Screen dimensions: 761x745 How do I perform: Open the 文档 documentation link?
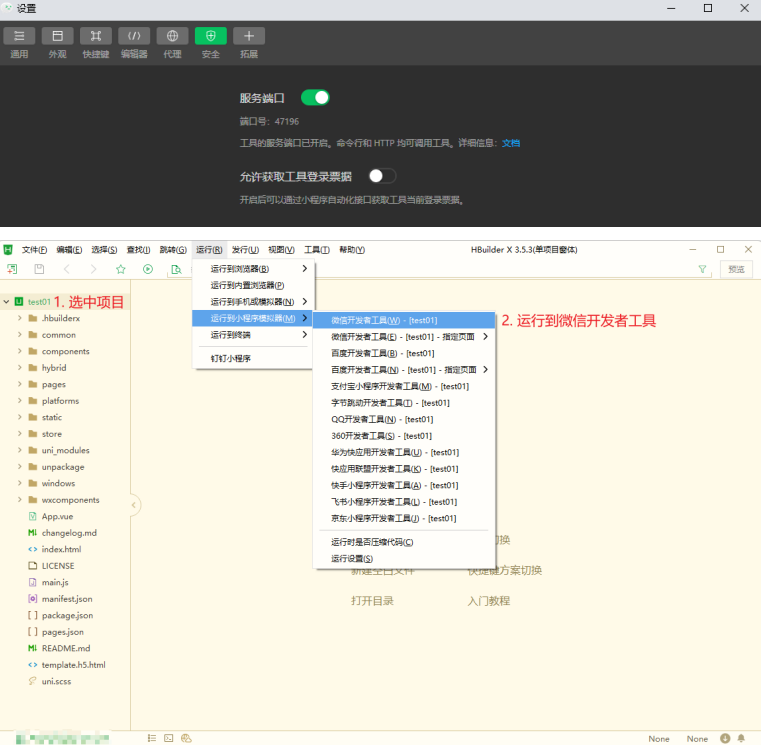coord(511,143)
